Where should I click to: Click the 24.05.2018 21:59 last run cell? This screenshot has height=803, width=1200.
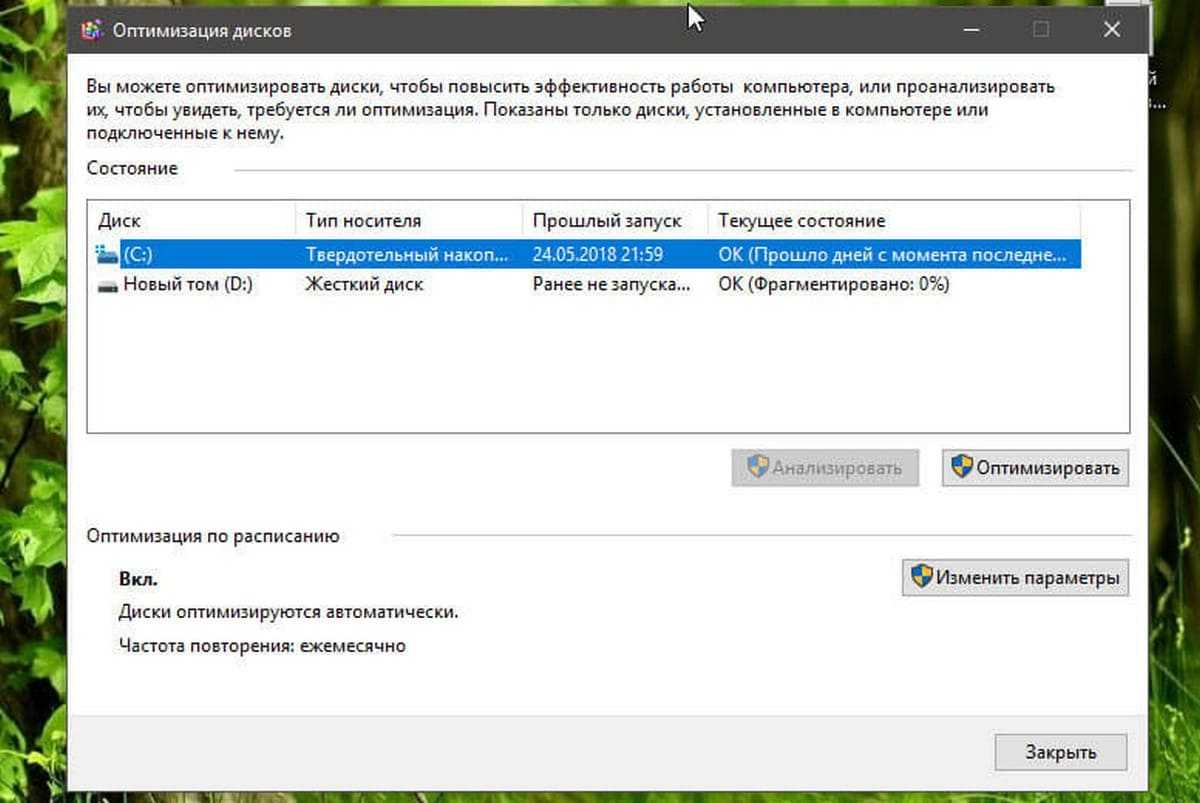pos(597,254)
